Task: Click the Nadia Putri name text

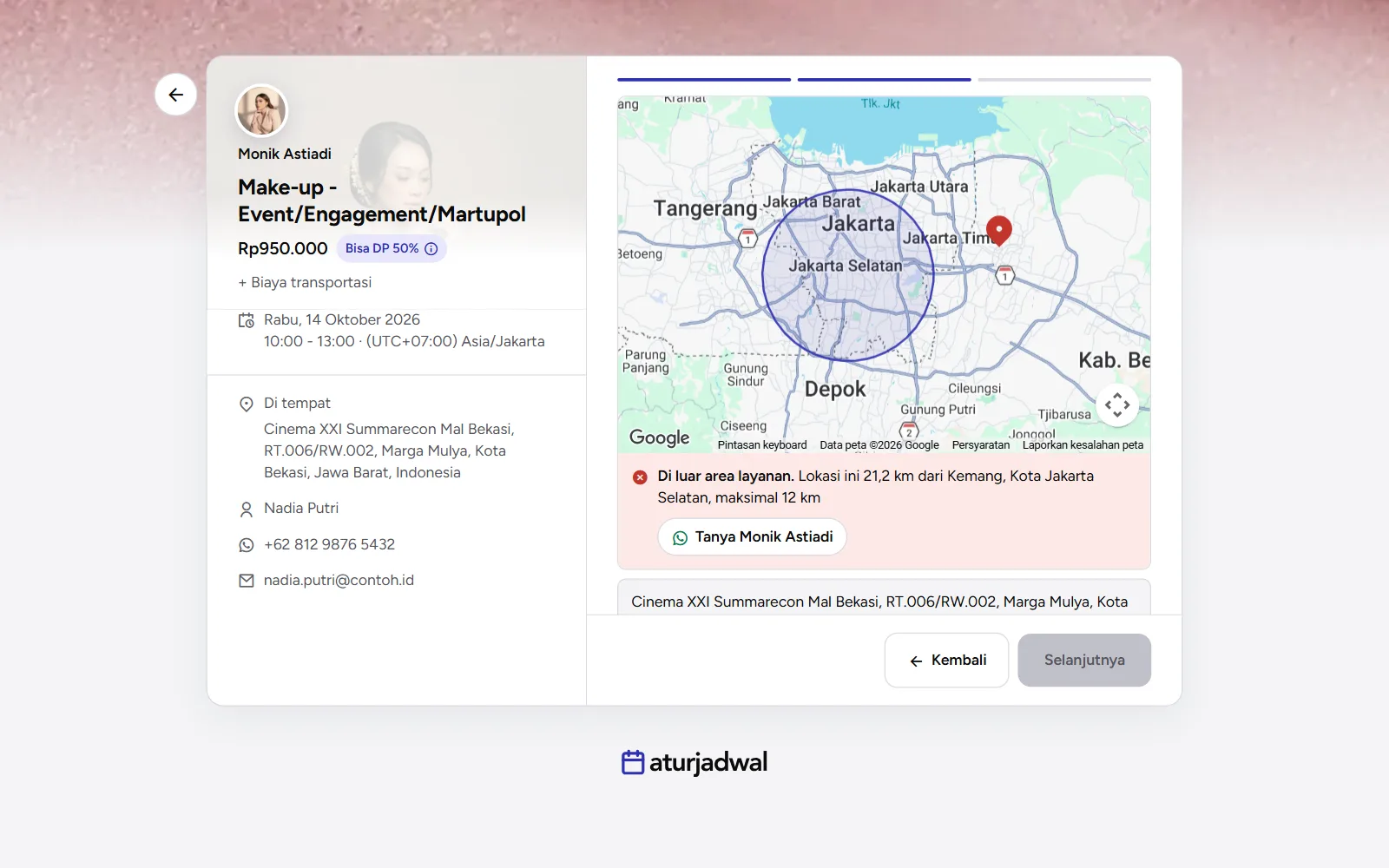Action: (x=301, y=509)
